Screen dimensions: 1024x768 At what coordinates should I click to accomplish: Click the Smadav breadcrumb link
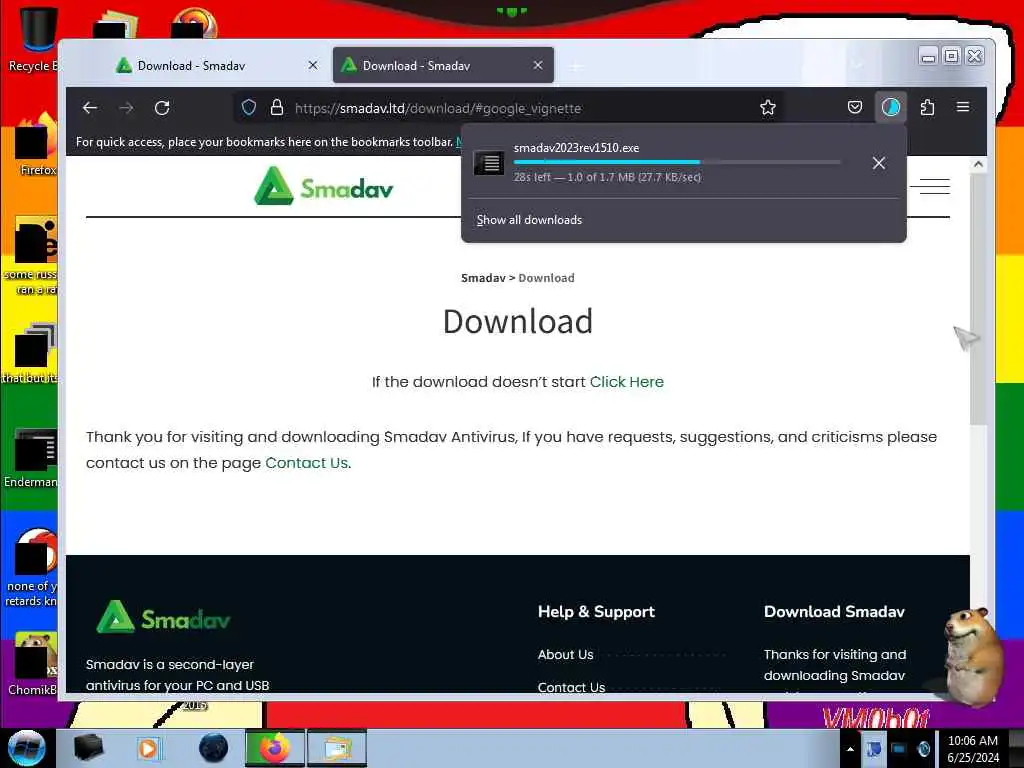483,278
